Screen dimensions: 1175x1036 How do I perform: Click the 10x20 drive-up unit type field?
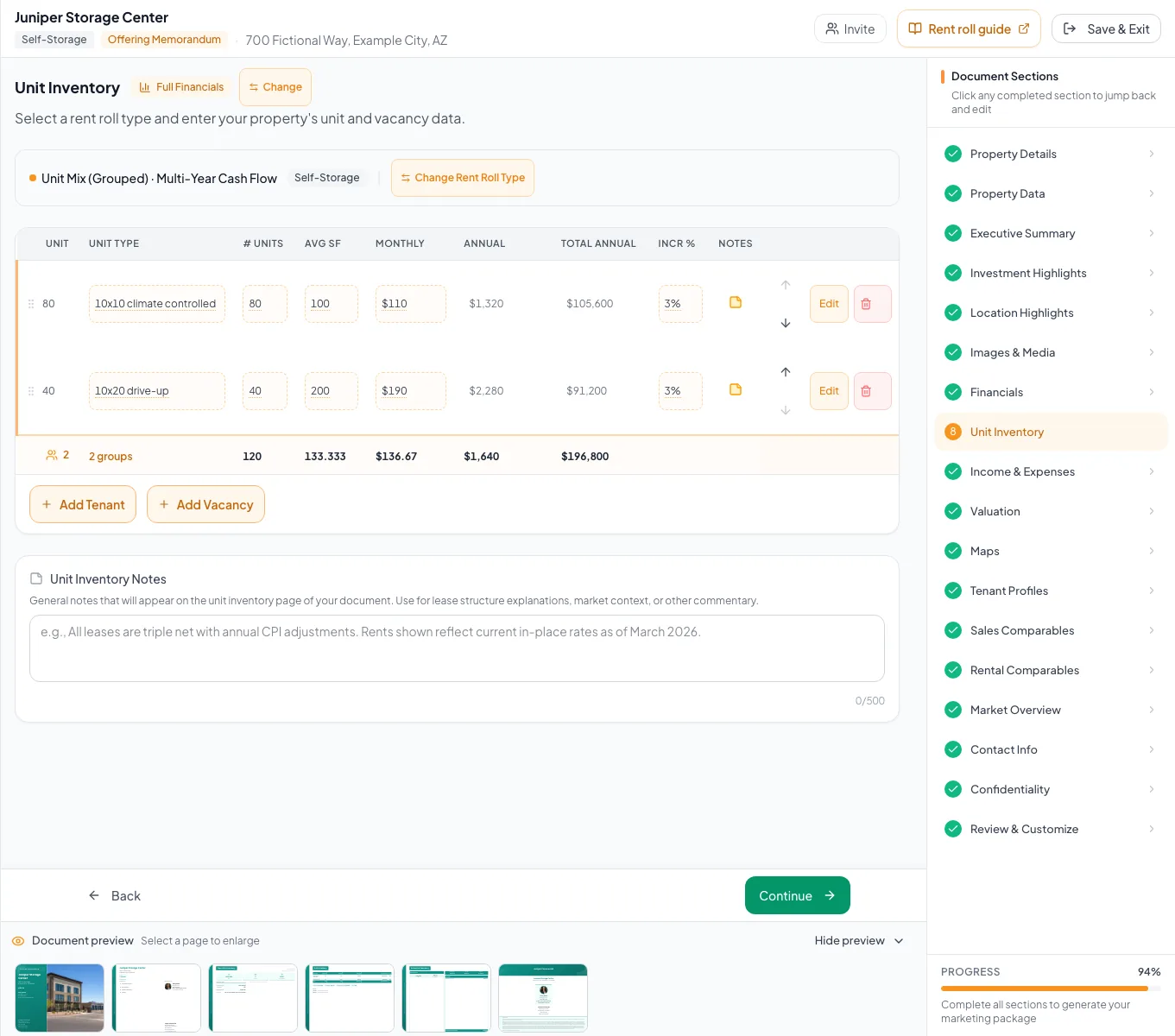(157, 391)
